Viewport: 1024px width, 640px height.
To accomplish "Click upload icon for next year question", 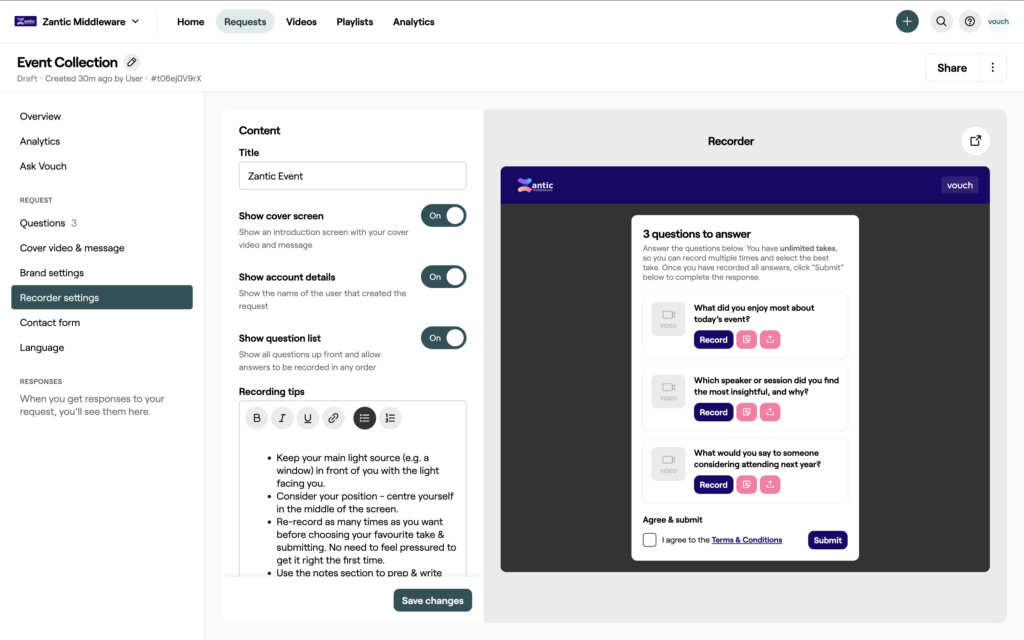I will pyautogui.click(x=770, y=485).
